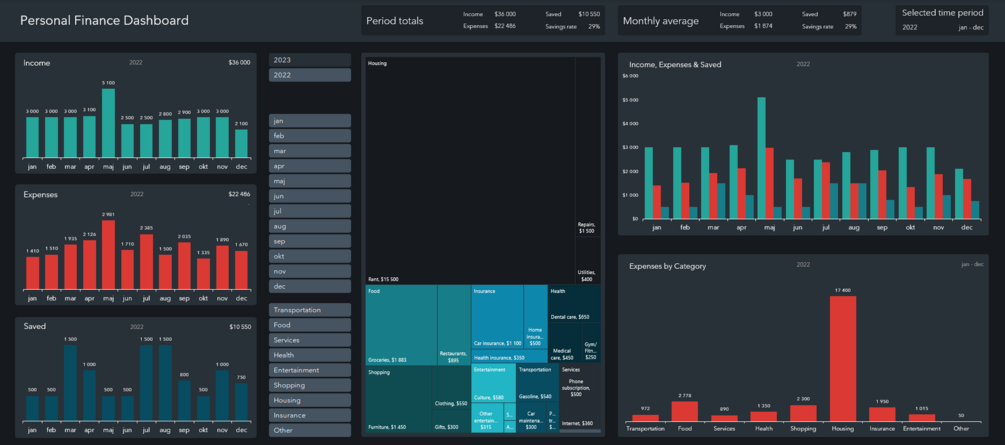Filter by apr month slicer
The image size is (1005, 445).
point(310,165)
